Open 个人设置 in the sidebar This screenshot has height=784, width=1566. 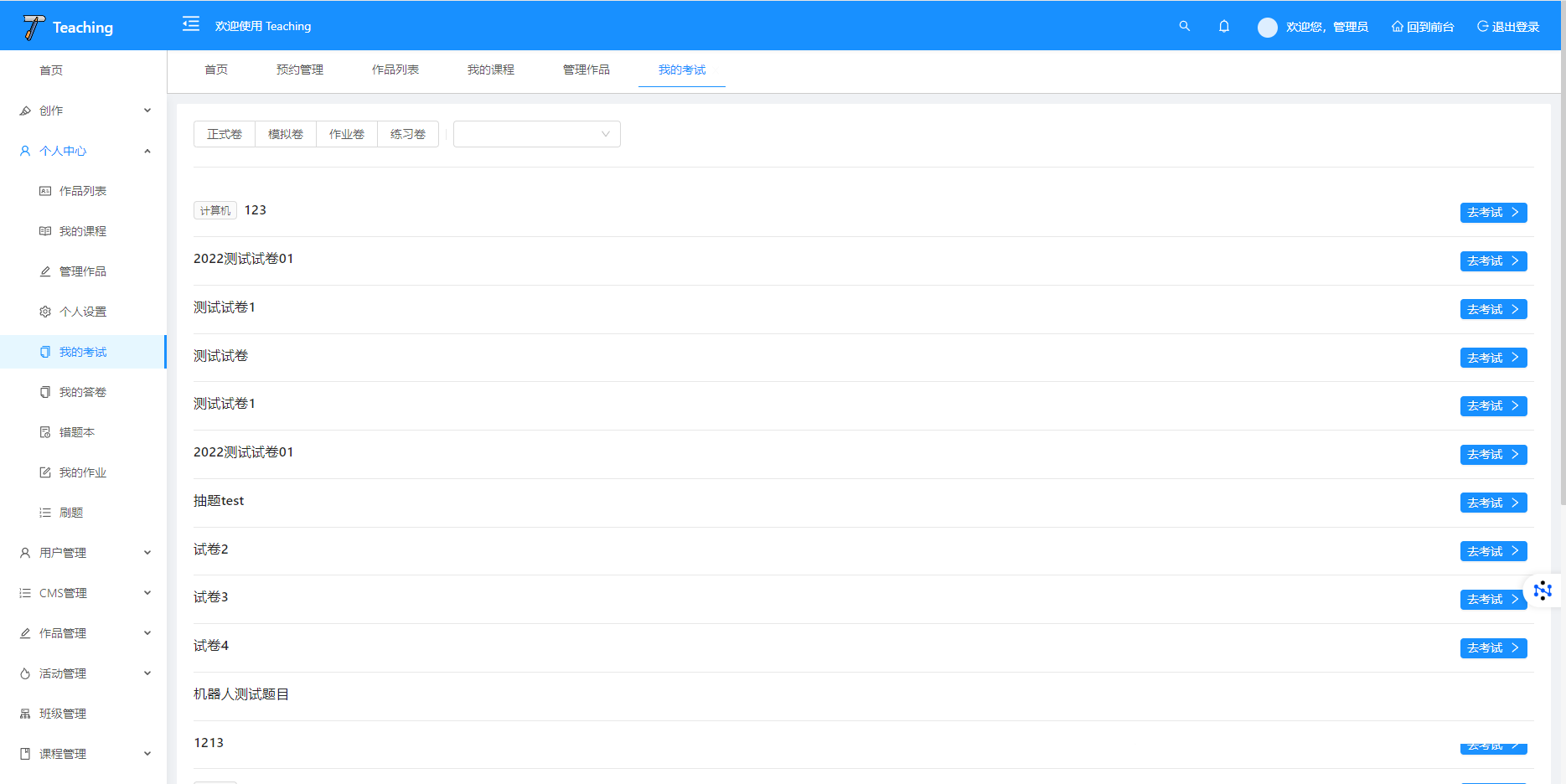pyautogui.click(x=82, y=312)
